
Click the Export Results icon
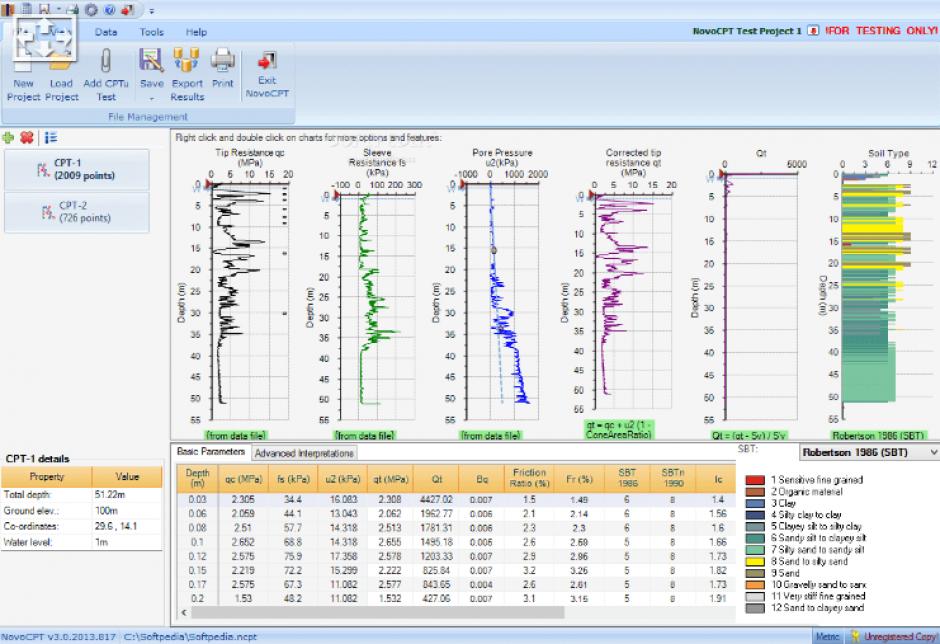click(187, 60)
